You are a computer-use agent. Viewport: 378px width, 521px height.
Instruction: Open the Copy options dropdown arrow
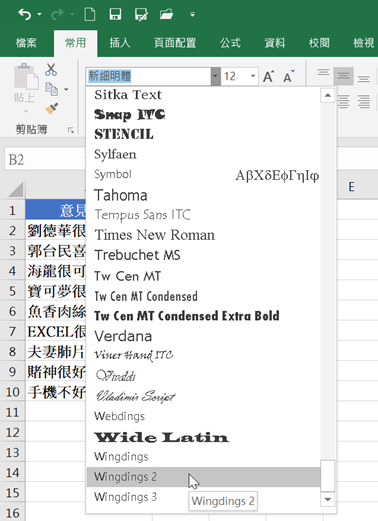tap(66, 89)
